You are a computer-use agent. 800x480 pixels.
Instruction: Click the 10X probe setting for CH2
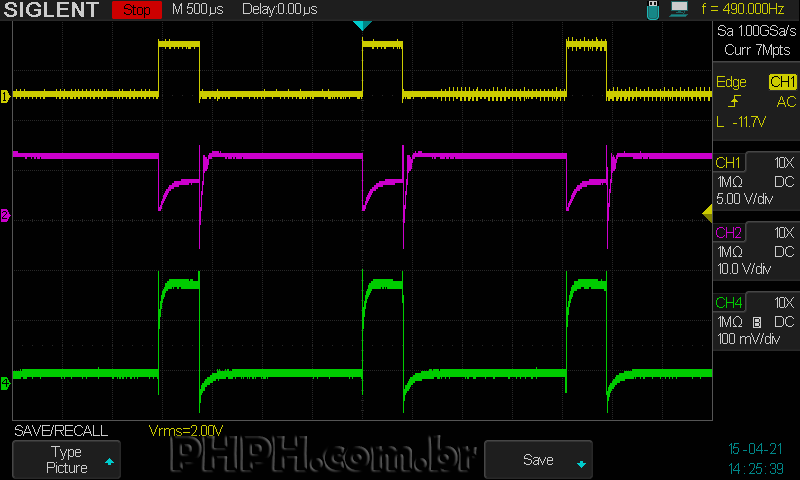coord(784,233)
